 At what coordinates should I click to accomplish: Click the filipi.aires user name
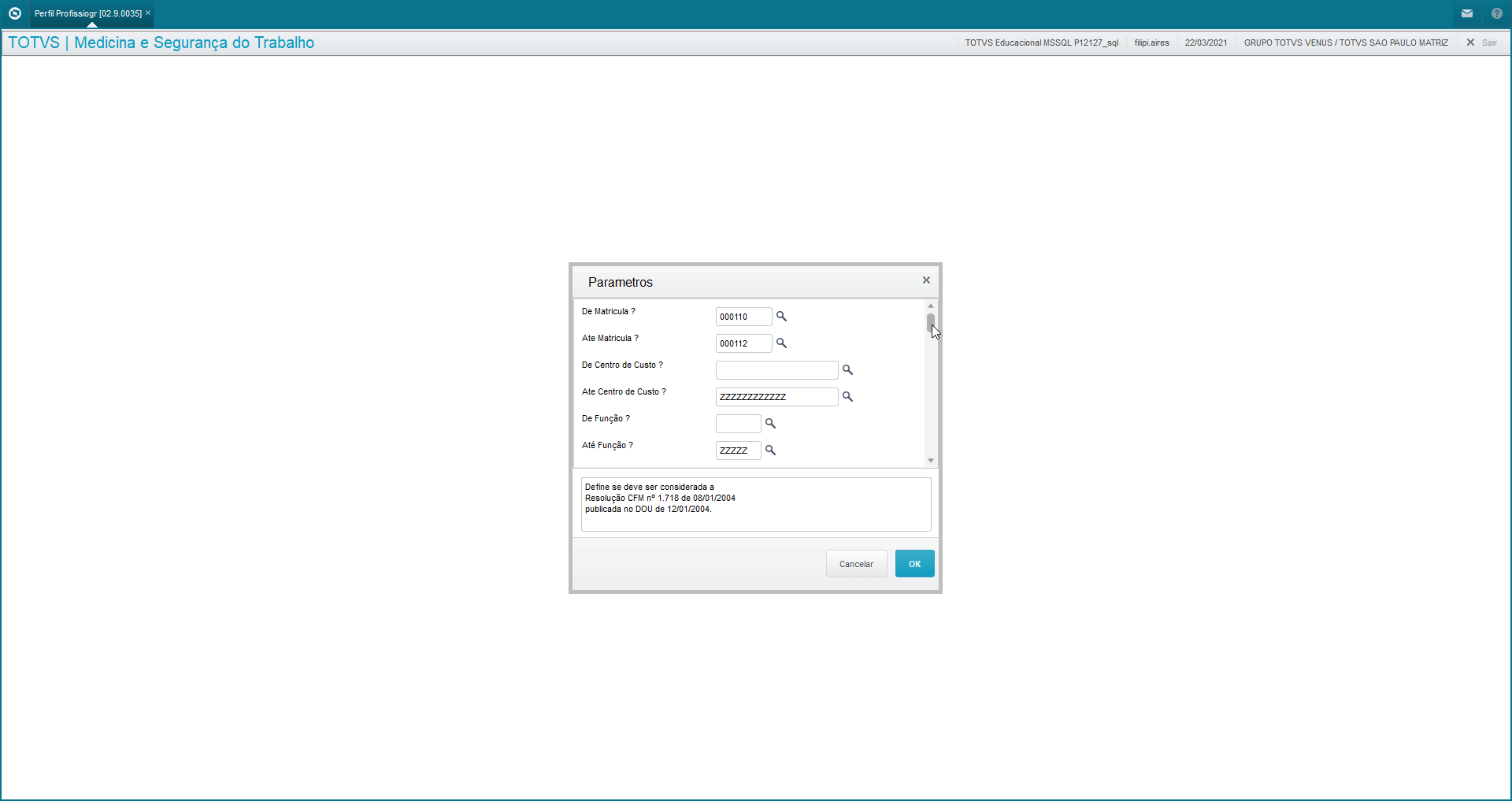1151,43
